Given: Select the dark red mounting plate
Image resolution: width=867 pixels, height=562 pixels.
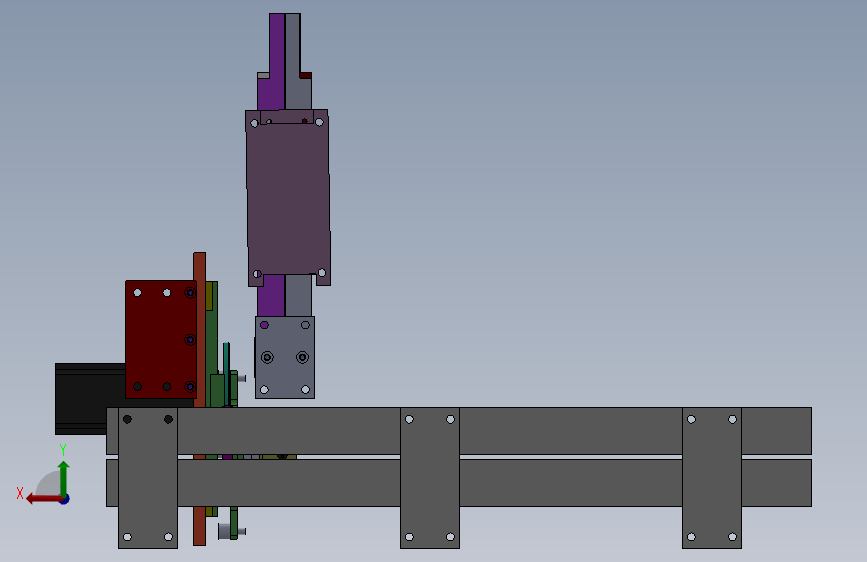Looking at the screenshot, I should 161,339.
